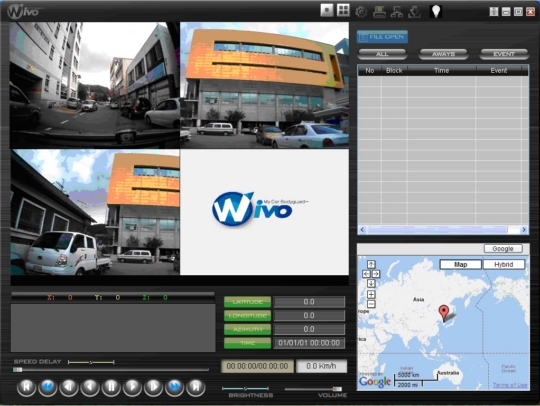
Task: Open a file with FILE OPEN button
Action: [x=382, y=37]
